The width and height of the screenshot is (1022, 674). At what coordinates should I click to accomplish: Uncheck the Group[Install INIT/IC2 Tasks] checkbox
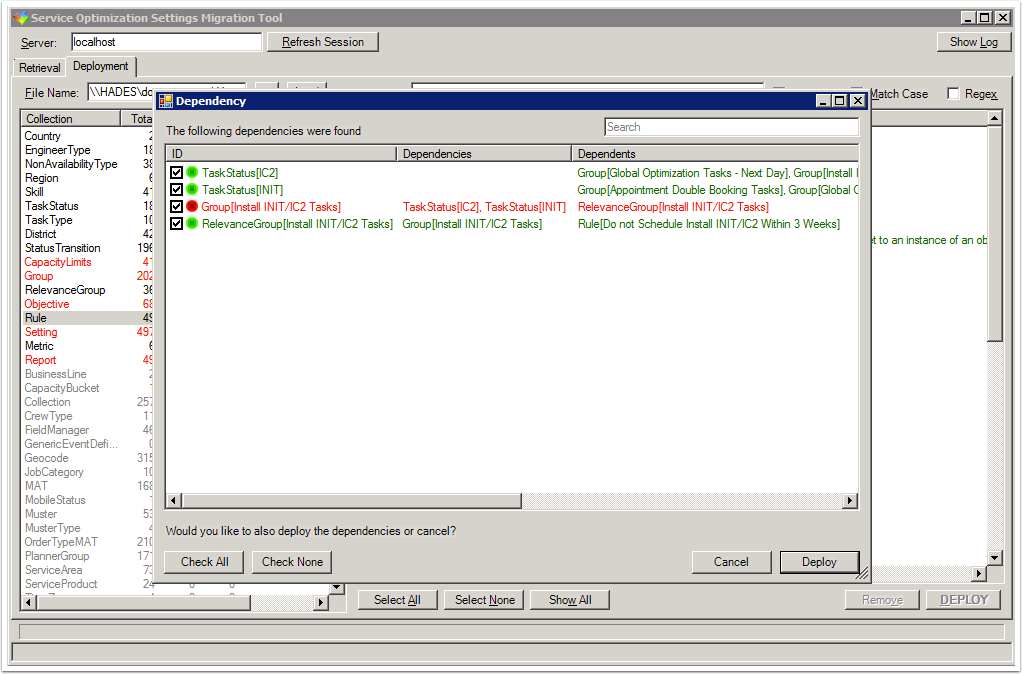click(176, 207)
